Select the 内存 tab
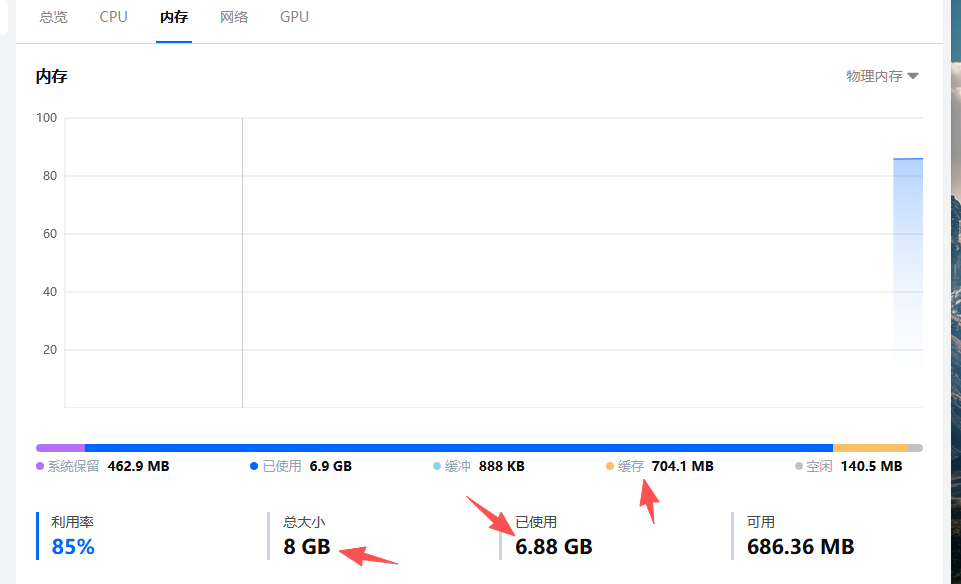Screen dimensions: 961x584 174,17
